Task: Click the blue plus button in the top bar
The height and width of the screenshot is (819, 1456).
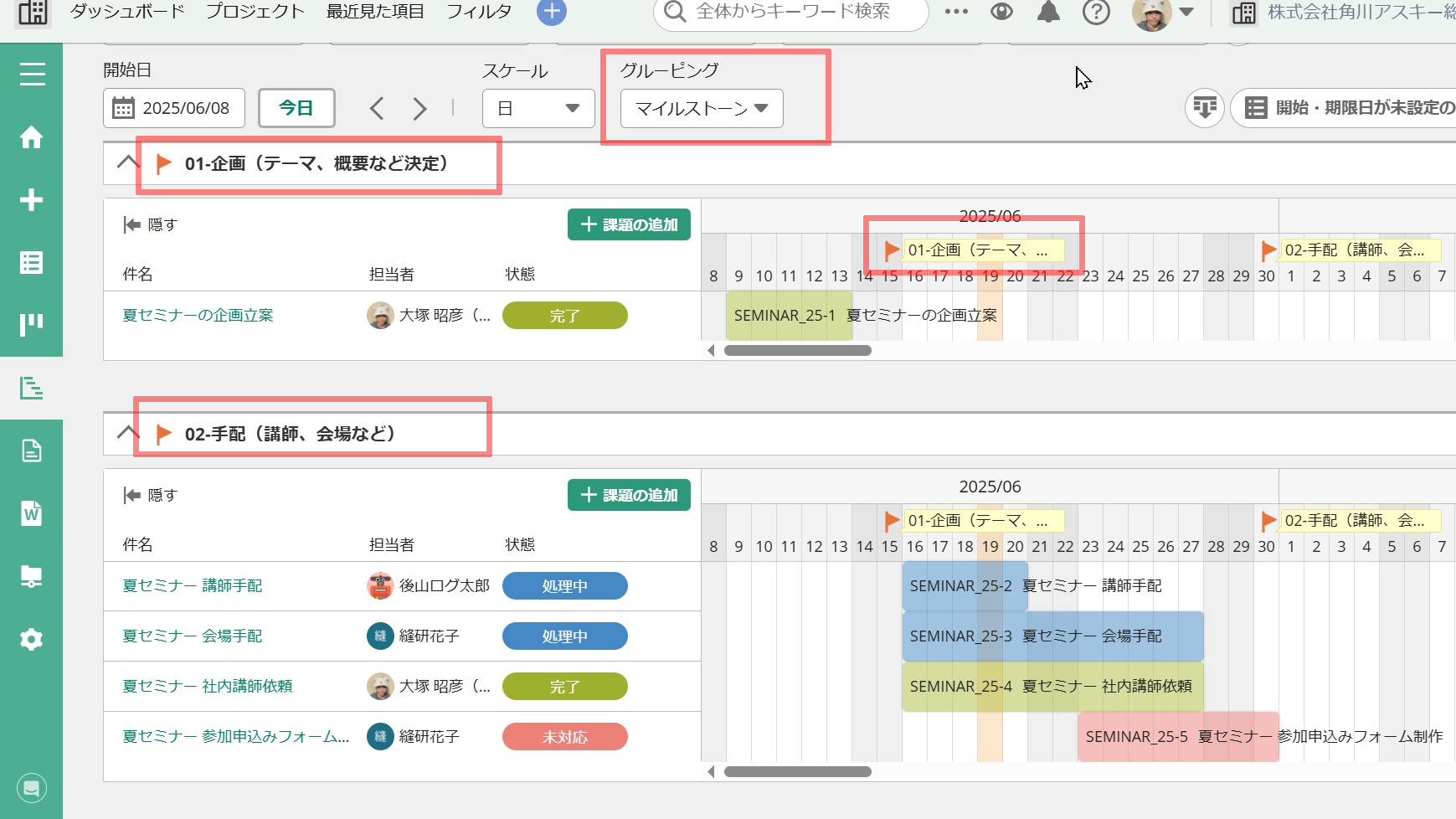Action: [x=551, y=12]
